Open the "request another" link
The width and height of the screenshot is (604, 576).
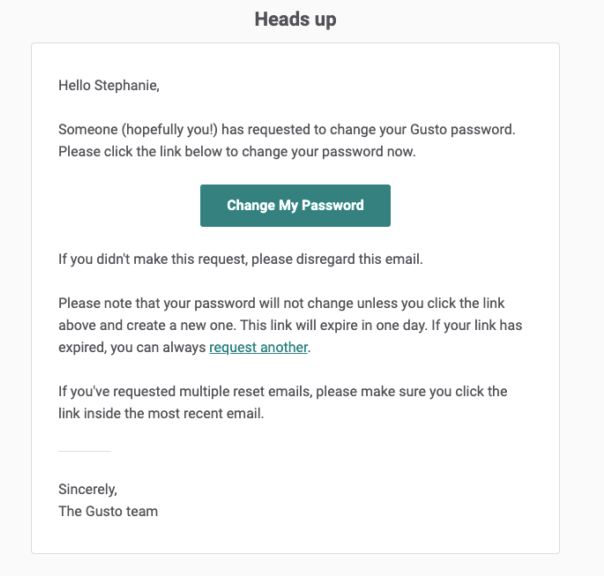pyautogui.click(x=259, y=347)
